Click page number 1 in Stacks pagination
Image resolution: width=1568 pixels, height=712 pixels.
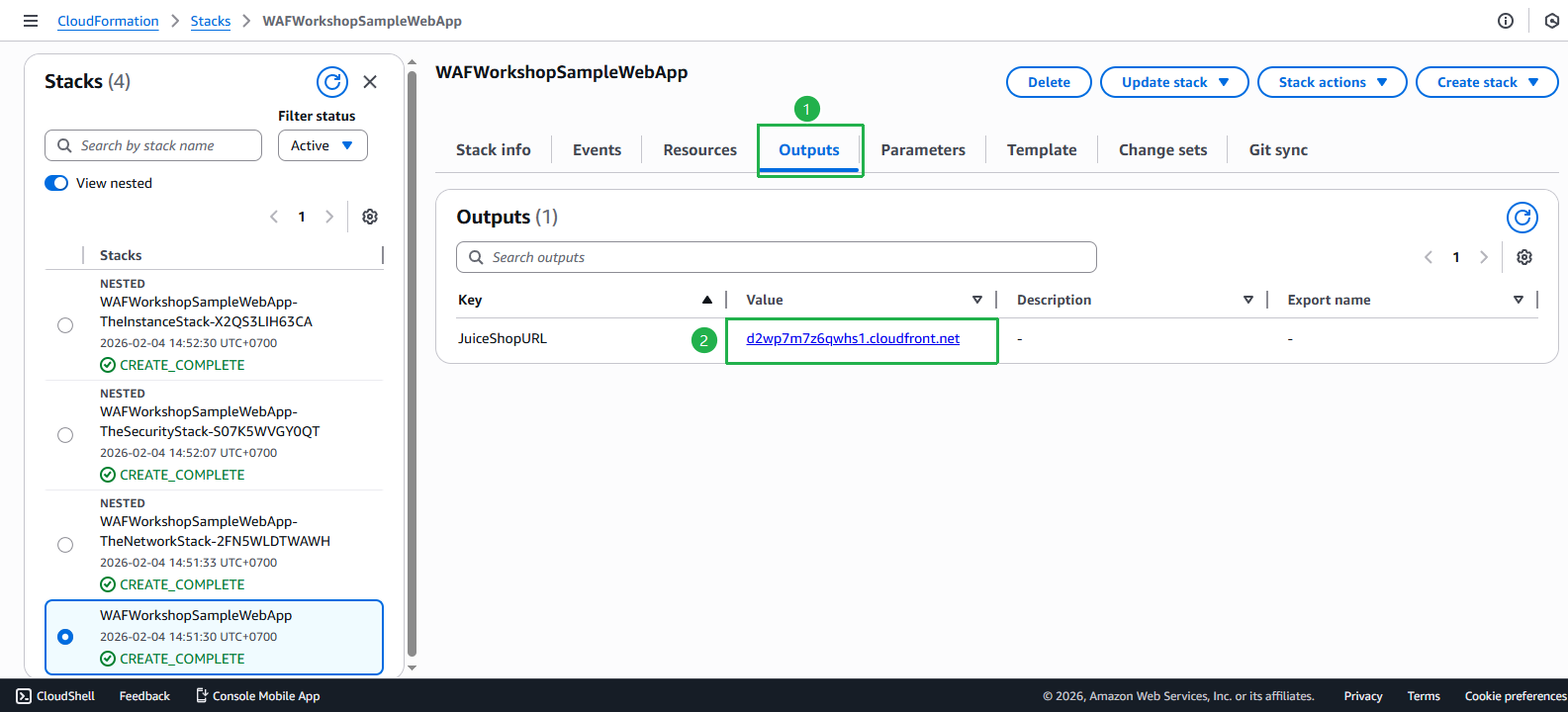click(302, 217)
